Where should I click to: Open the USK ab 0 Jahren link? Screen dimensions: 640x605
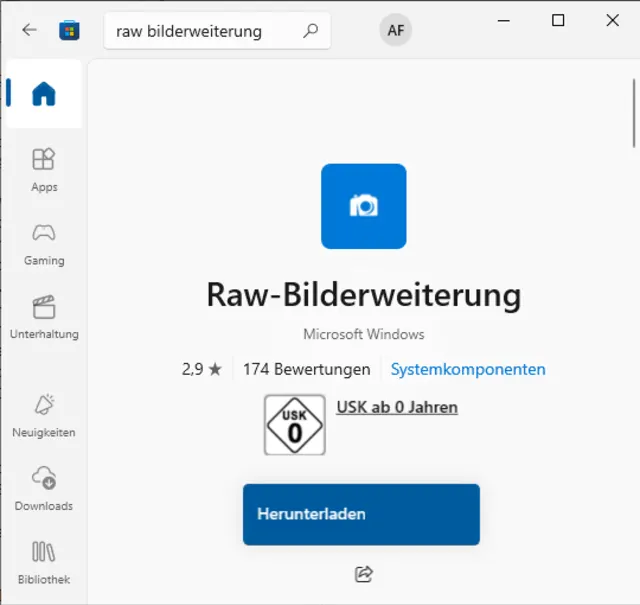[397, 407]
